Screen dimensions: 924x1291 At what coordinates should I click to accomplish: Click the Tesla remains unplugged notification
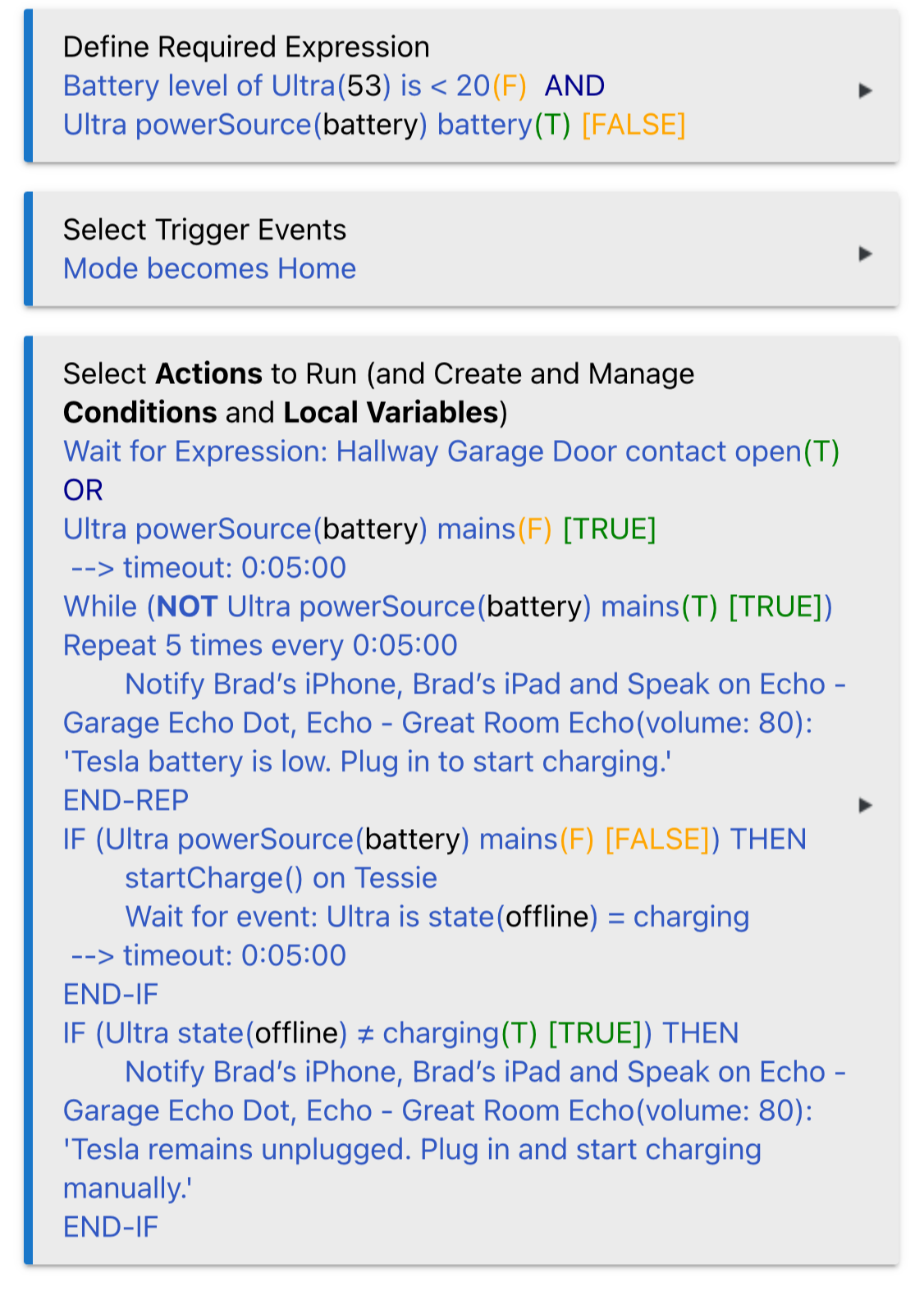[x=455, y=1130]
